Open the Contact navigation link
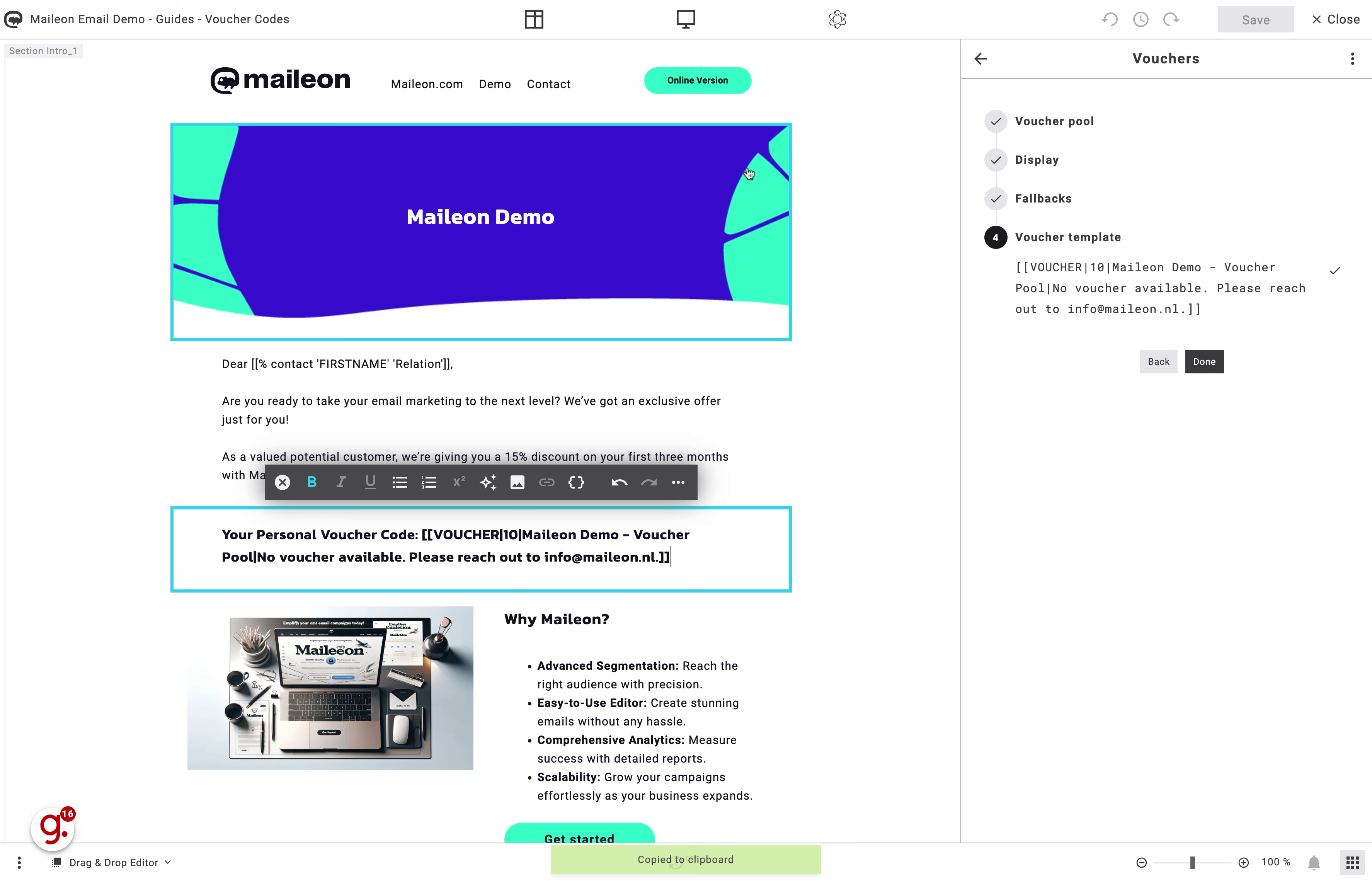The image size is (1372, 882). [548, 84]
